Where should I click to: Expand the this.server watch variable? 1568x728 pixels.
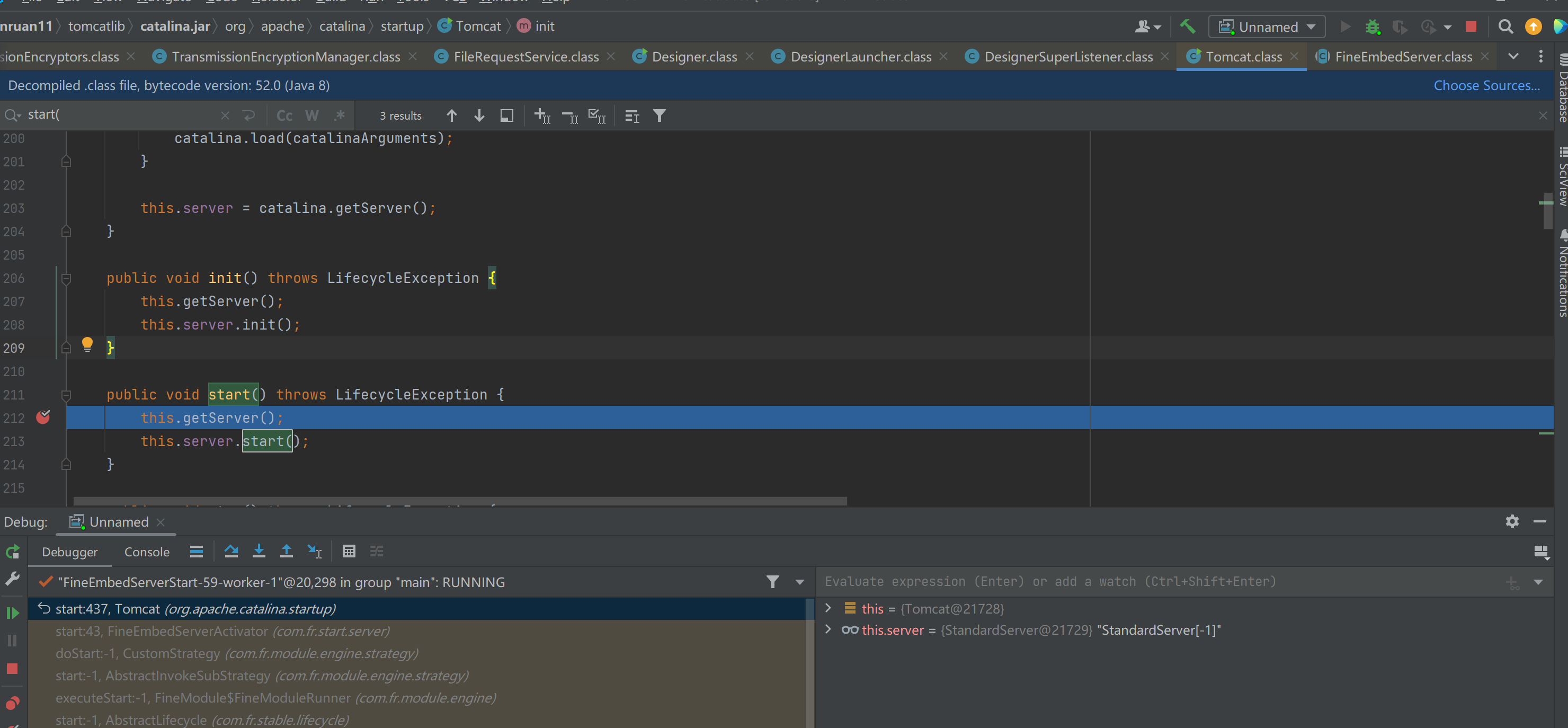828,630
